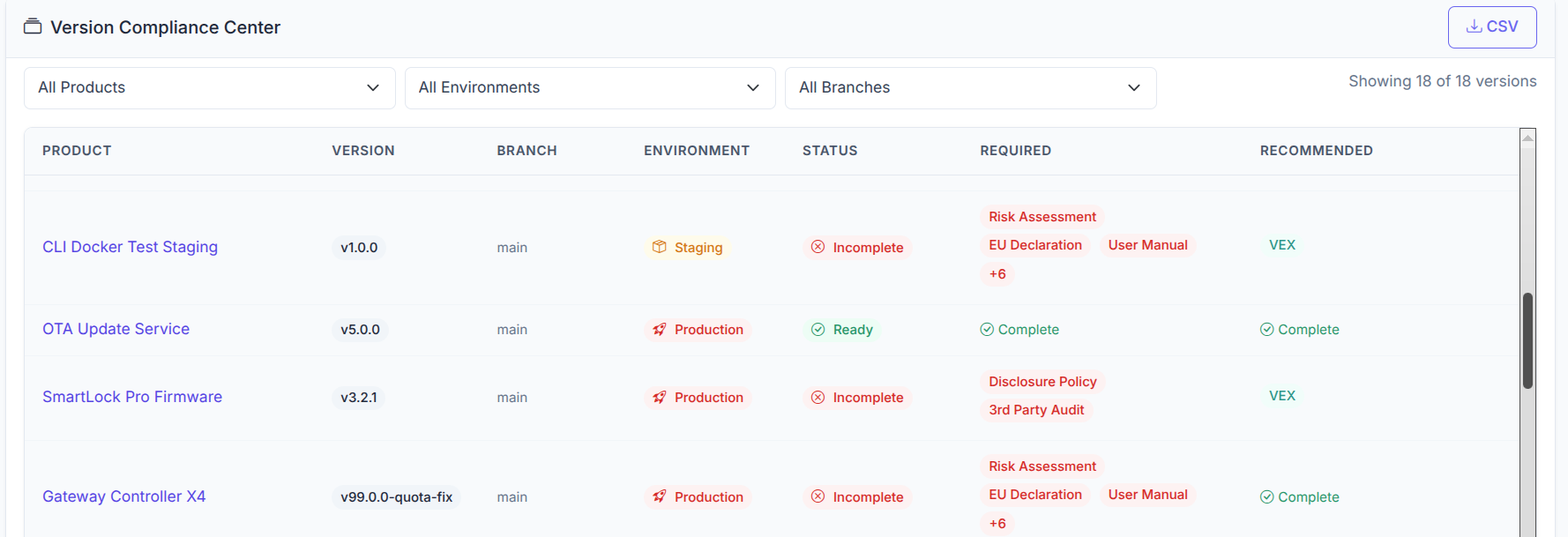
Task: Click the Incomplete X icon for CLI Docker Test Staging
Action: point(818,247)
